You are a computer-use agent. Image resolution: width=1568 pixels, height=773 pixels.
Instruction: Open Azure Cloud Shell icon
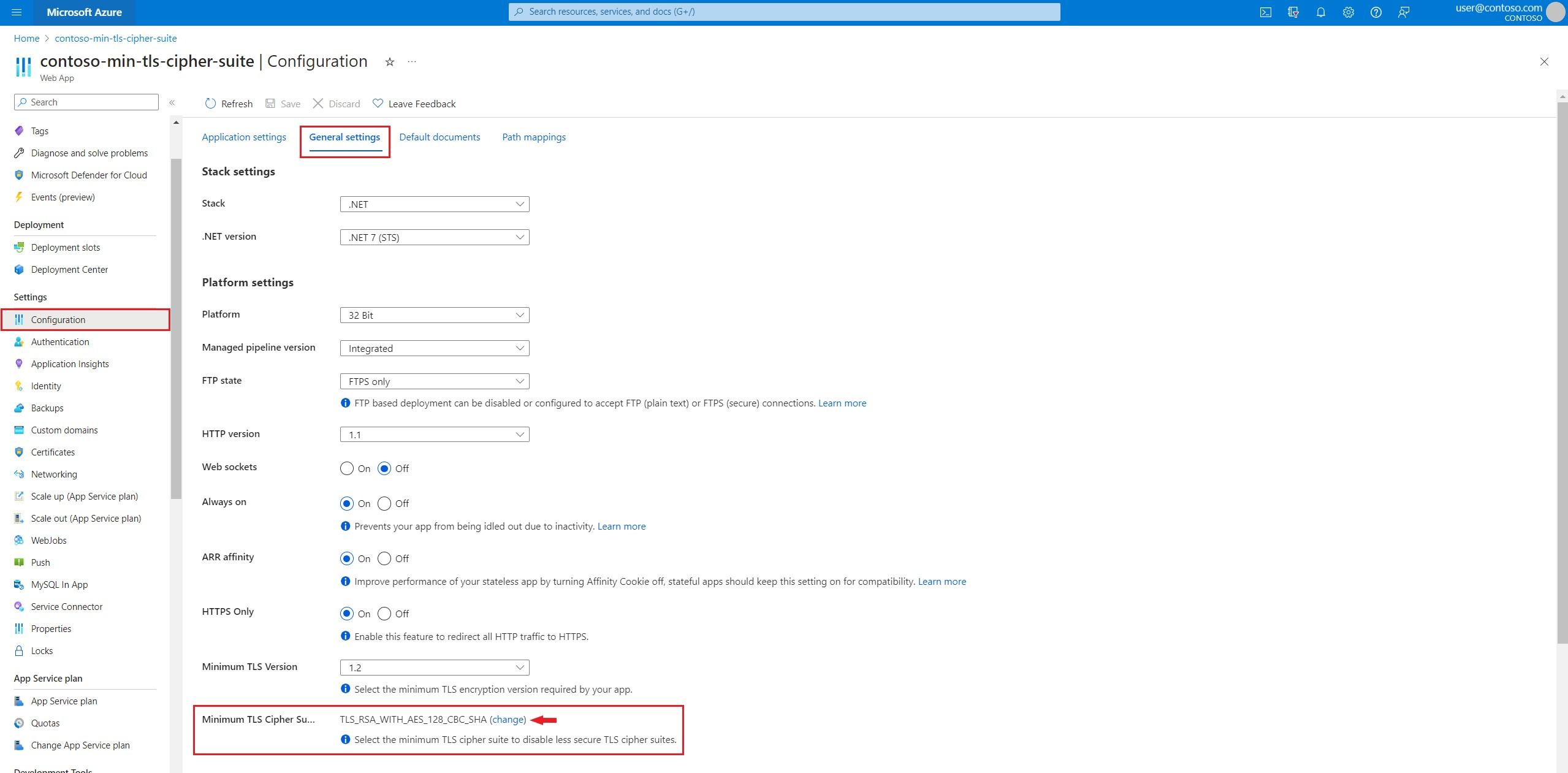pos(1265,12)
